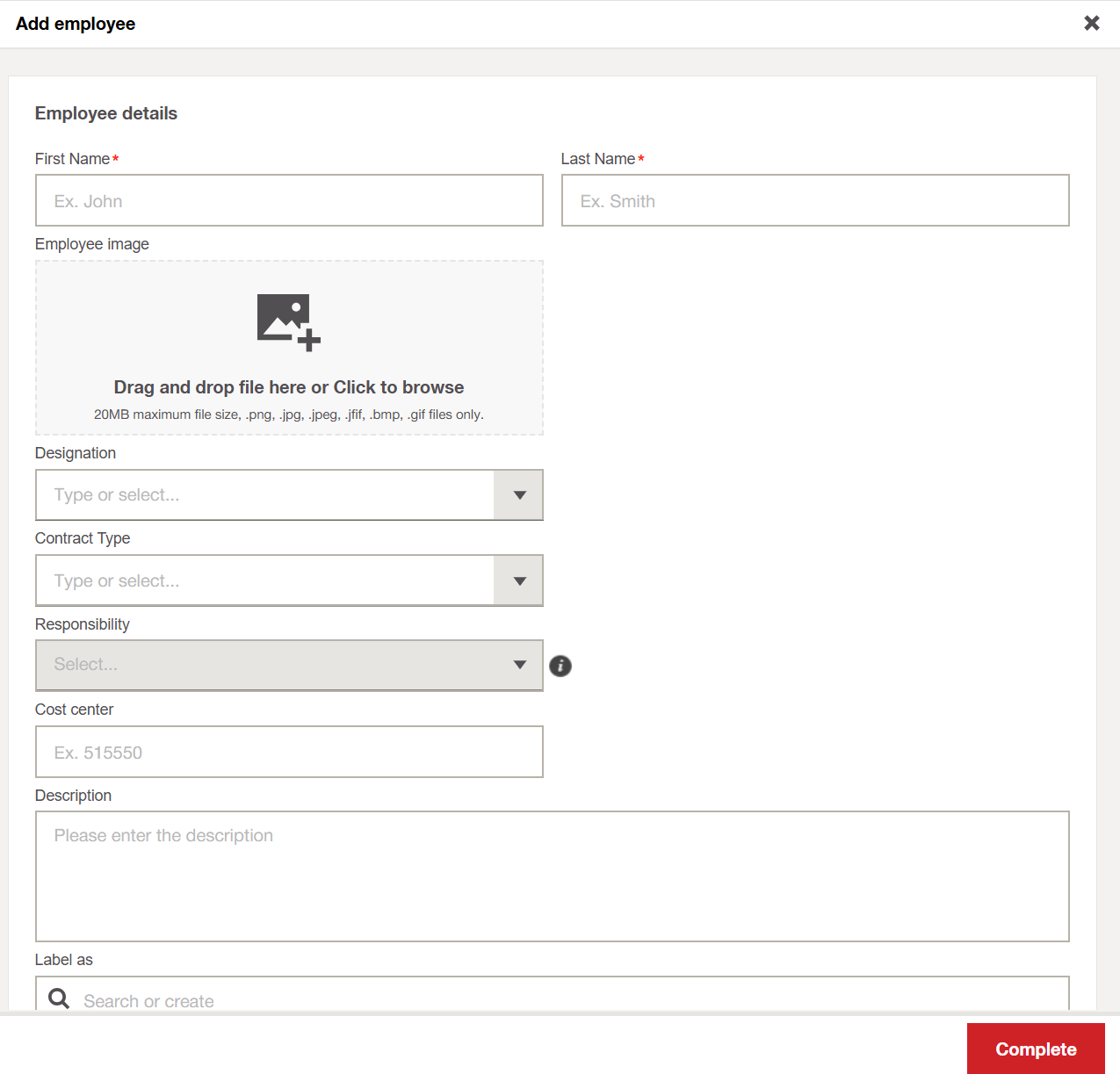Expand the Designation dropdown arrow
Screen dimensions: 1120x1074
[x=519, y=495]
